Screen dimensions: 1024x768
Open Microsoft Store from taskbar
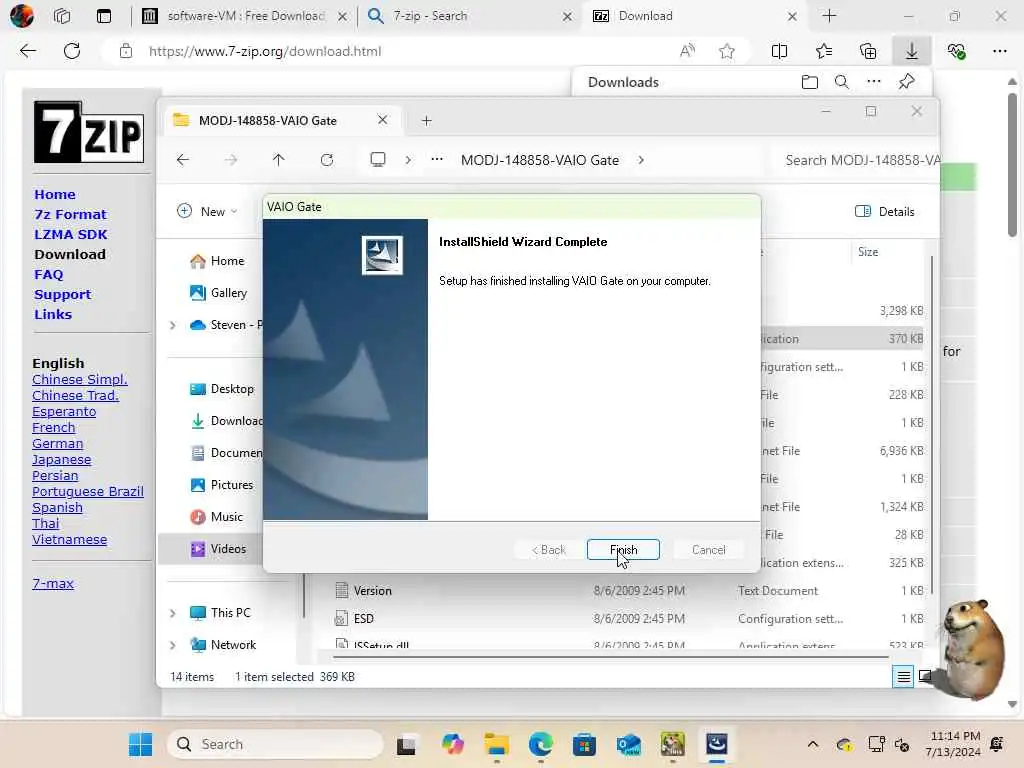point(584,744)
